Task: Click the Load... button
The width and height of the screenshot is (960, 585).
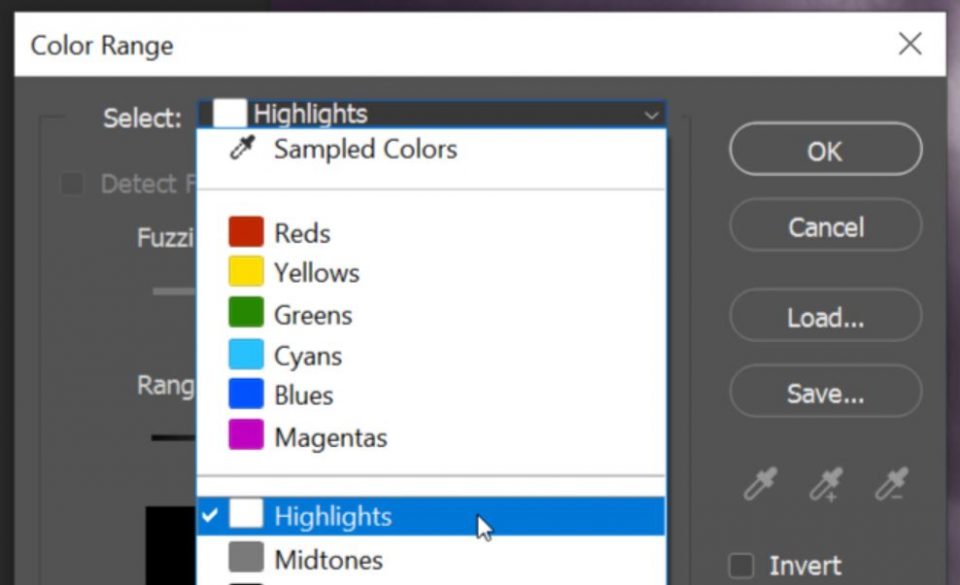Action: pyautogui.click(x=824, y=317)
